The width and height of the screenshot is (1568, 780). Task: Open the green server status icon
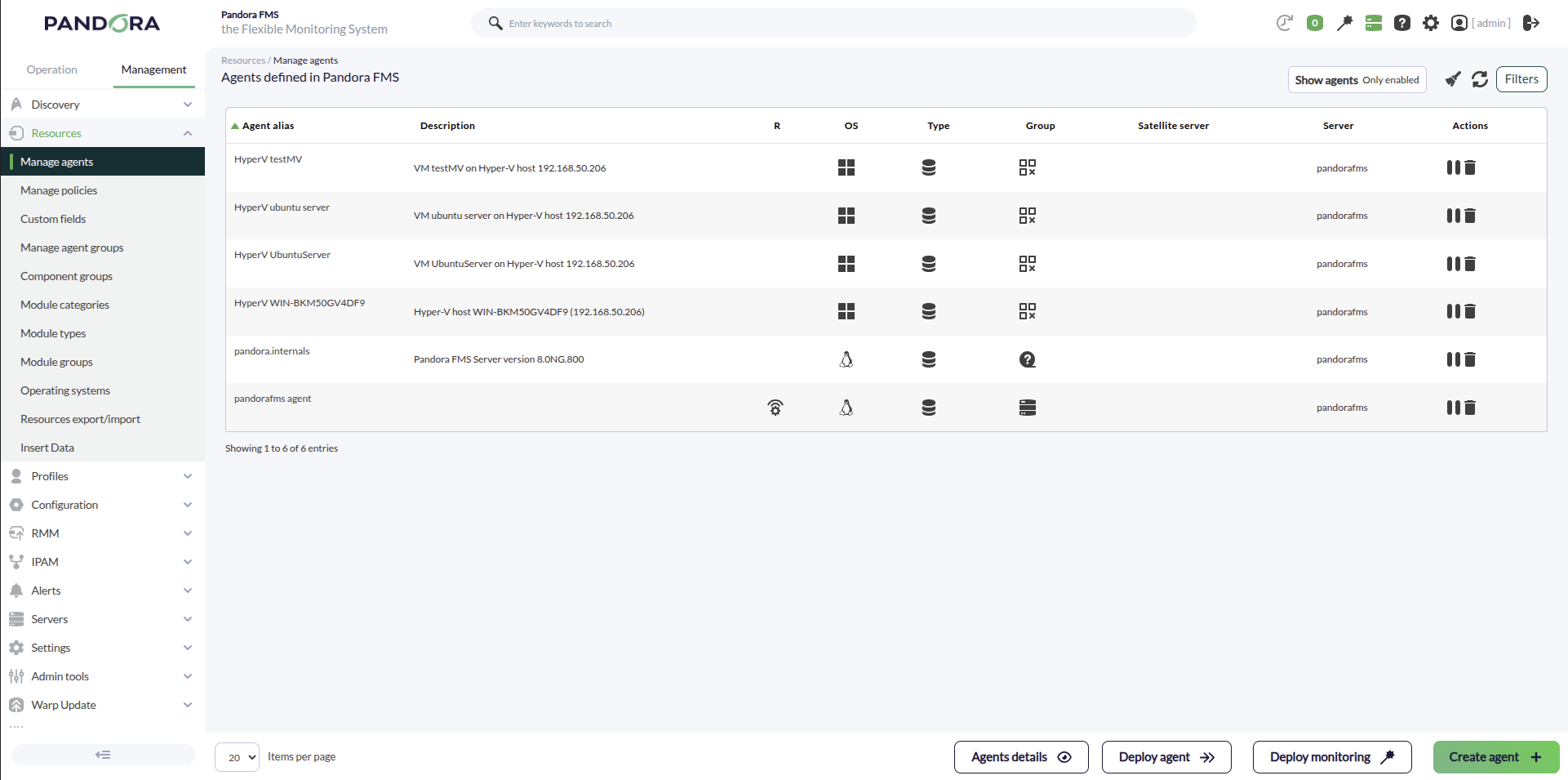pos(1374,23)
